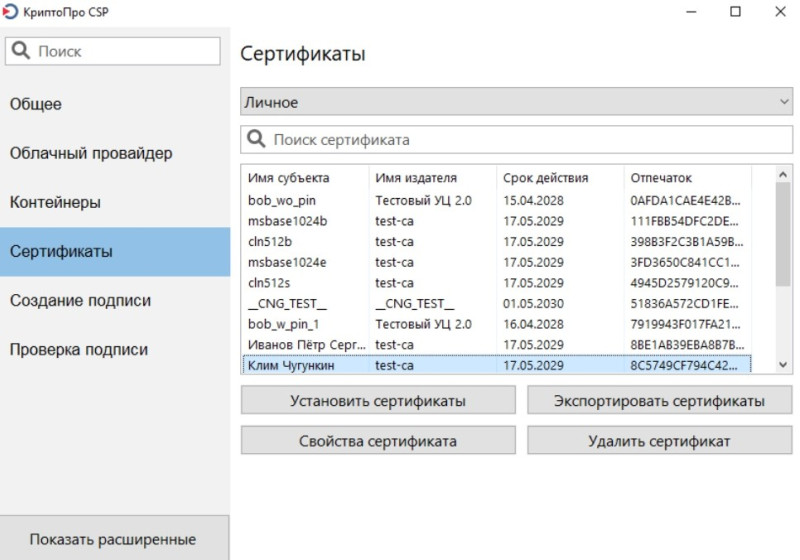
Task: Click the КриптоПро CSP app logo icon
Action: tap(10, 11)
